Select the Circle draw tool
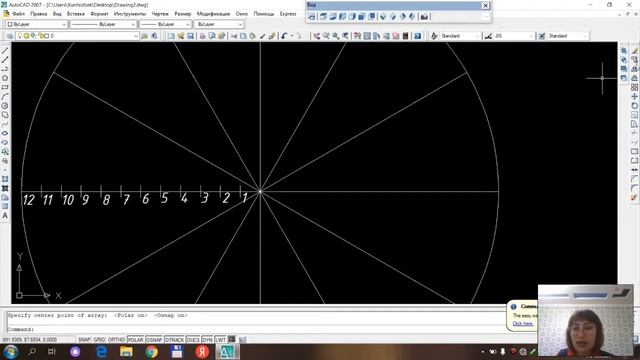 point(5,106)
